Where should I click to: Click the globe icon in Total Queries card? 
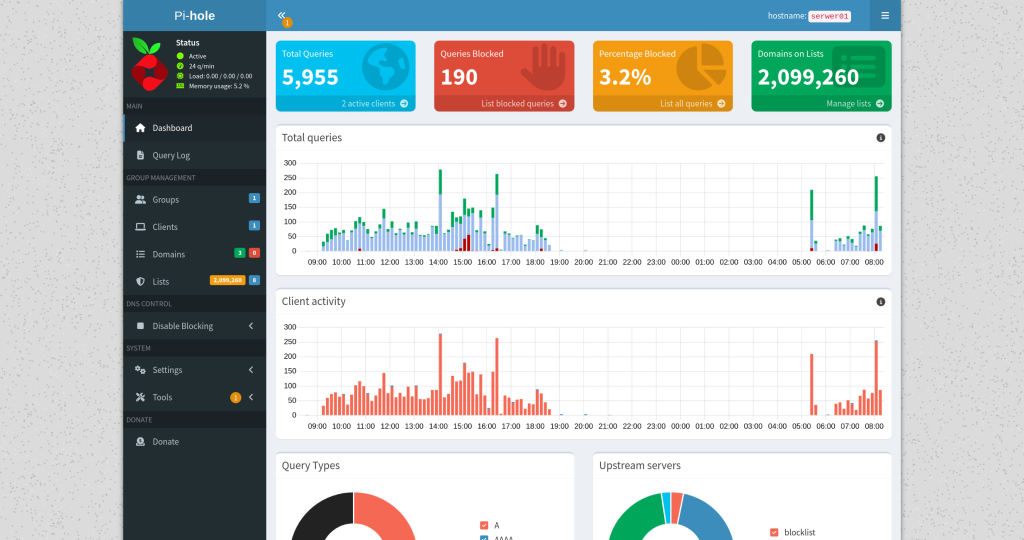385,67
